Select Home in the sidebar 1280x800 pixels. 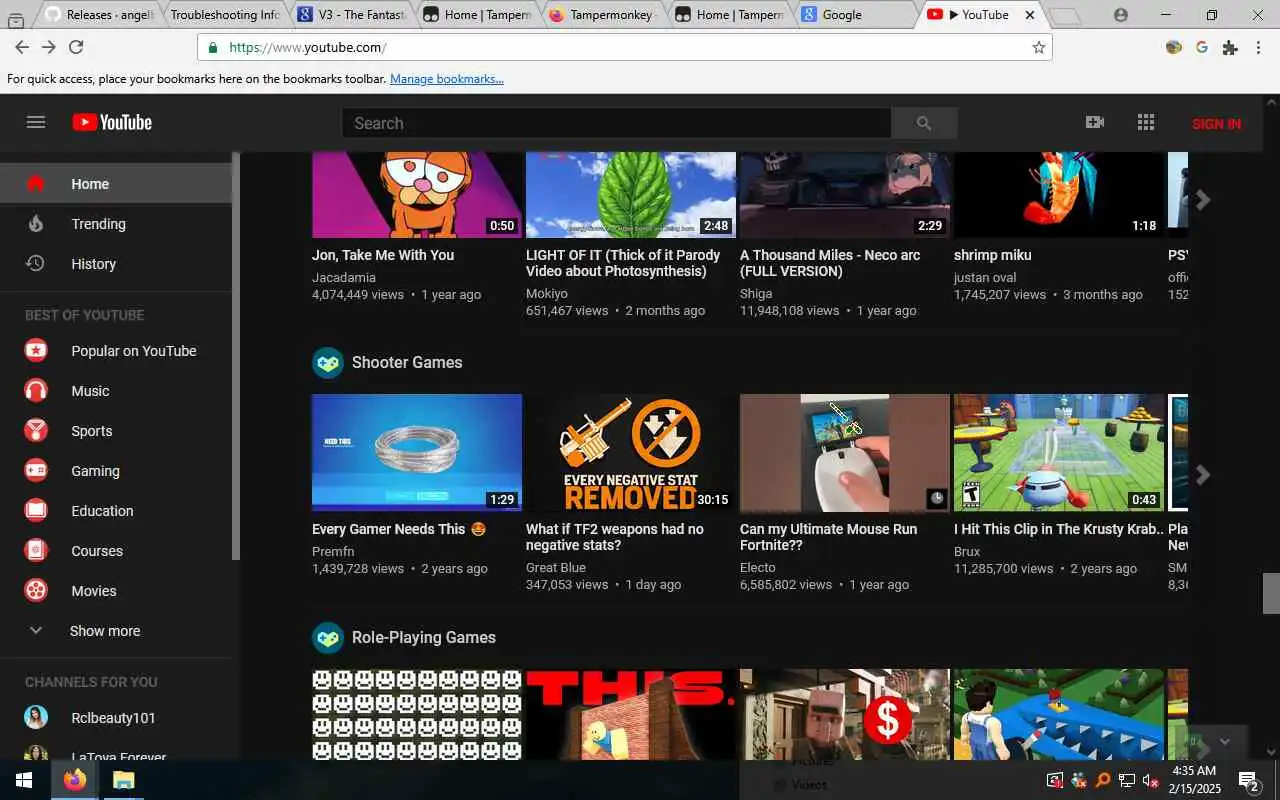point(116,184)
